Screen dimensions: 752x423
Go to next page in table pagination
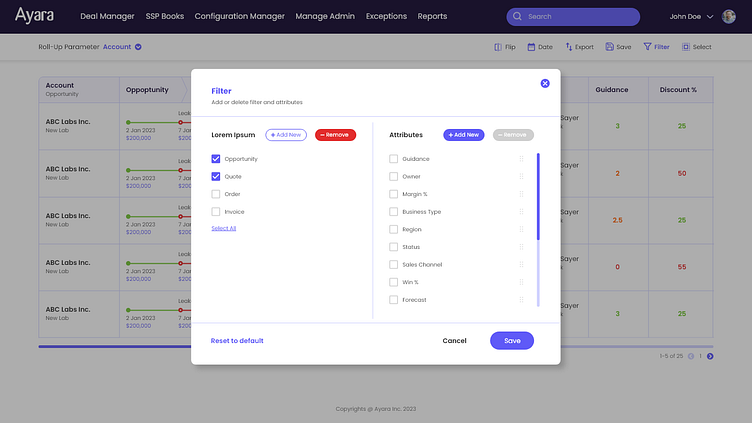pyautogui.click(x=710, y=356)
